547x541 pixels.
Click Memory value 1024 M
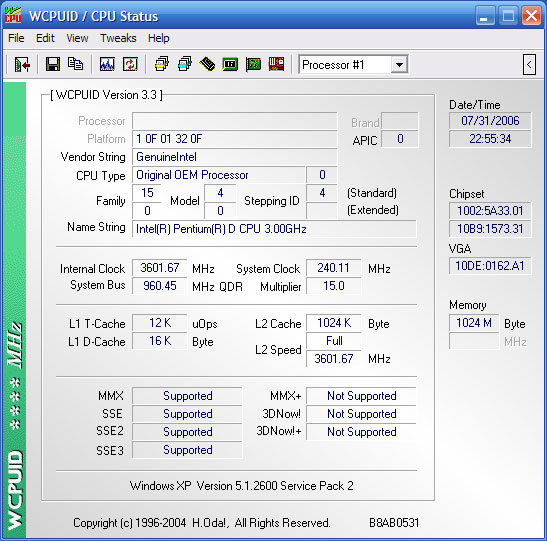click(474, 323)
